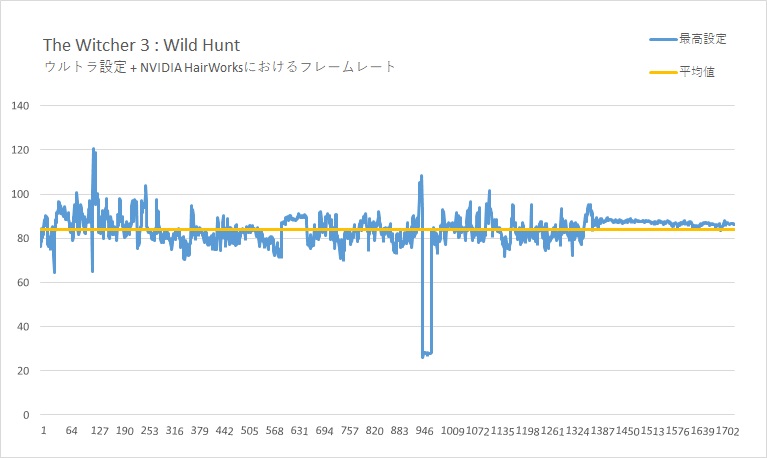Click the second frame rate spike above 100 near 946

tap(421, 176)
